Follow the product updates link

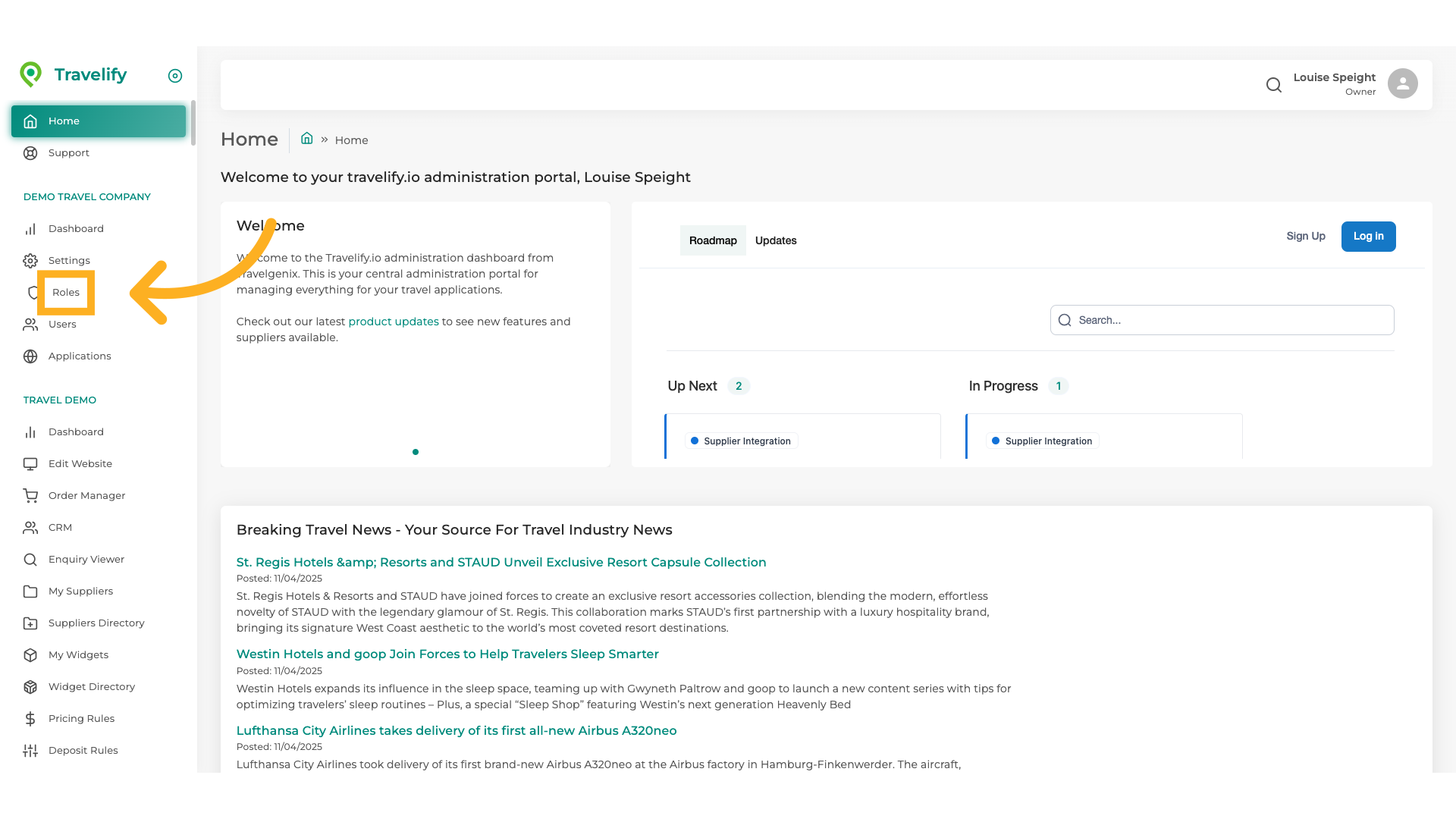click(394, 322)
